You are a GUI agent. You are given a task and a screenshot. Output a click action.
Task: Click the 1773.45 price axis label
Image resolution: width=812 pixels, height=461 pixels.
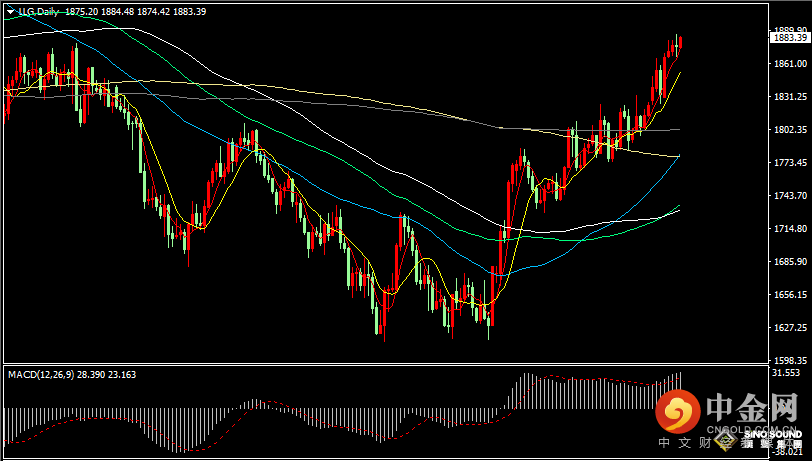(x=788, y=162)
